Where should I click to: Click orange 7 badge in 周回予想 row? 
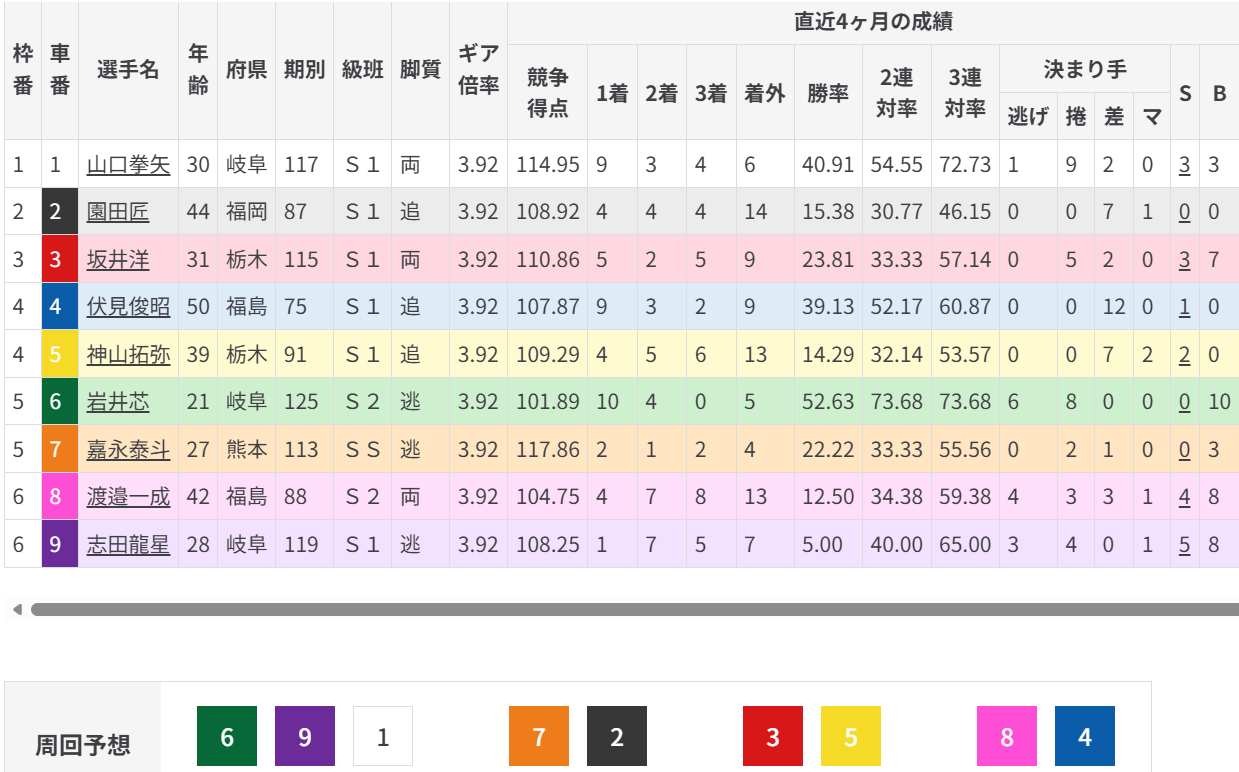click(539, 737)
